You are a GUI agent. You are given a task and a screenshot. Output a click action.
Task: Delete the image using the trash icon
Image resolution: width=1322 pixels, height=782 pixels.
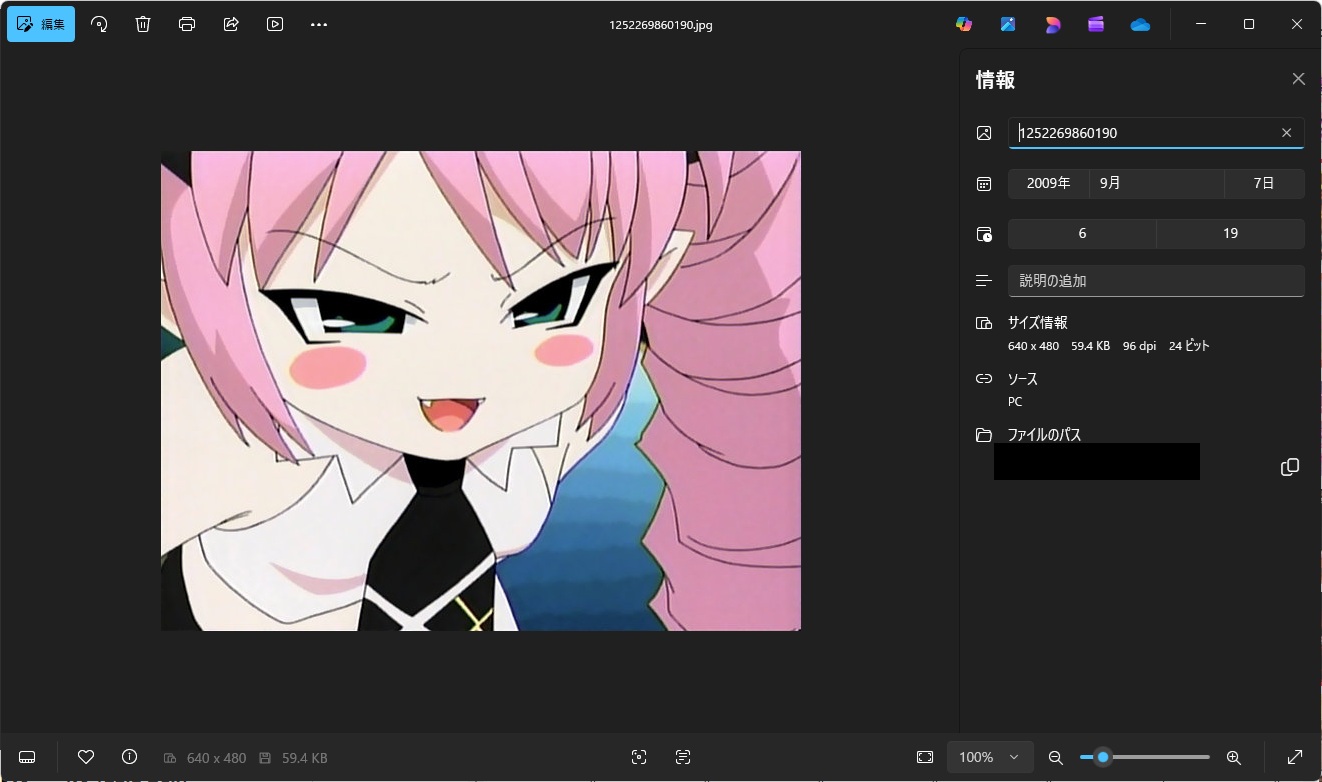[x=143, y=24]
